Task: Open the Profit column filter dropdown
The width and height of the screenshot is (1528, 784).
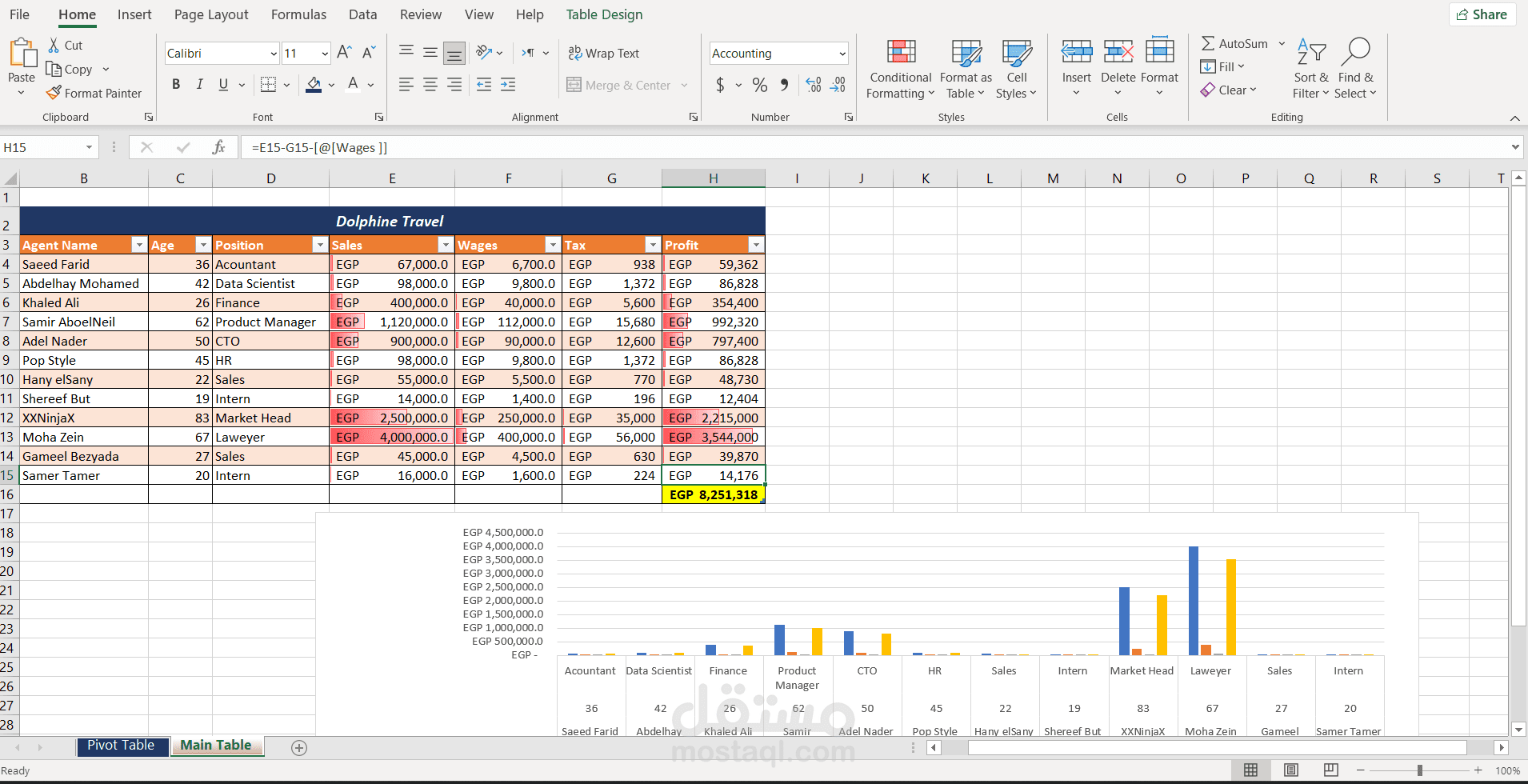Action: pyautogui.click(x=756, y=245)
